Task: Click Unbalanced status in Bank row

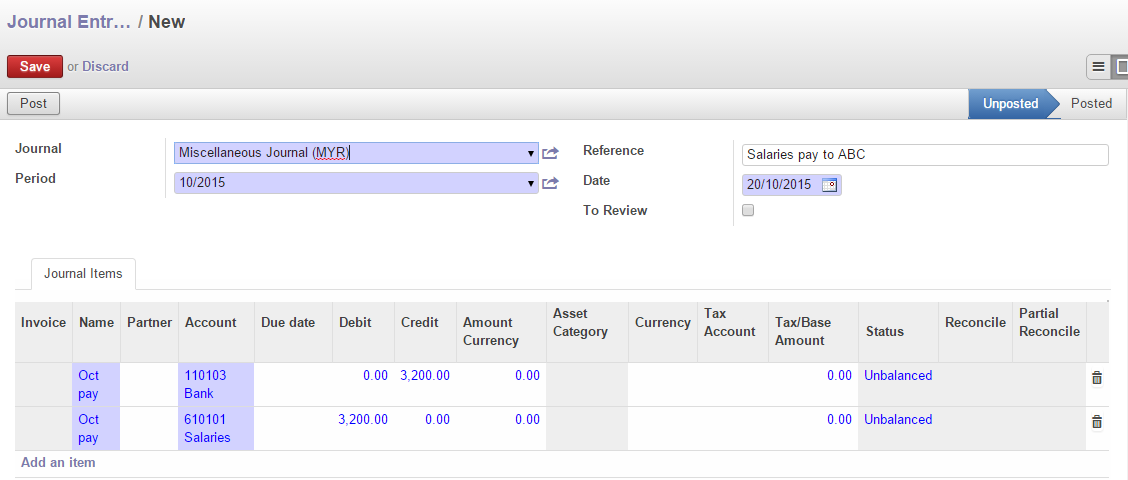Action: coord(898,376)
